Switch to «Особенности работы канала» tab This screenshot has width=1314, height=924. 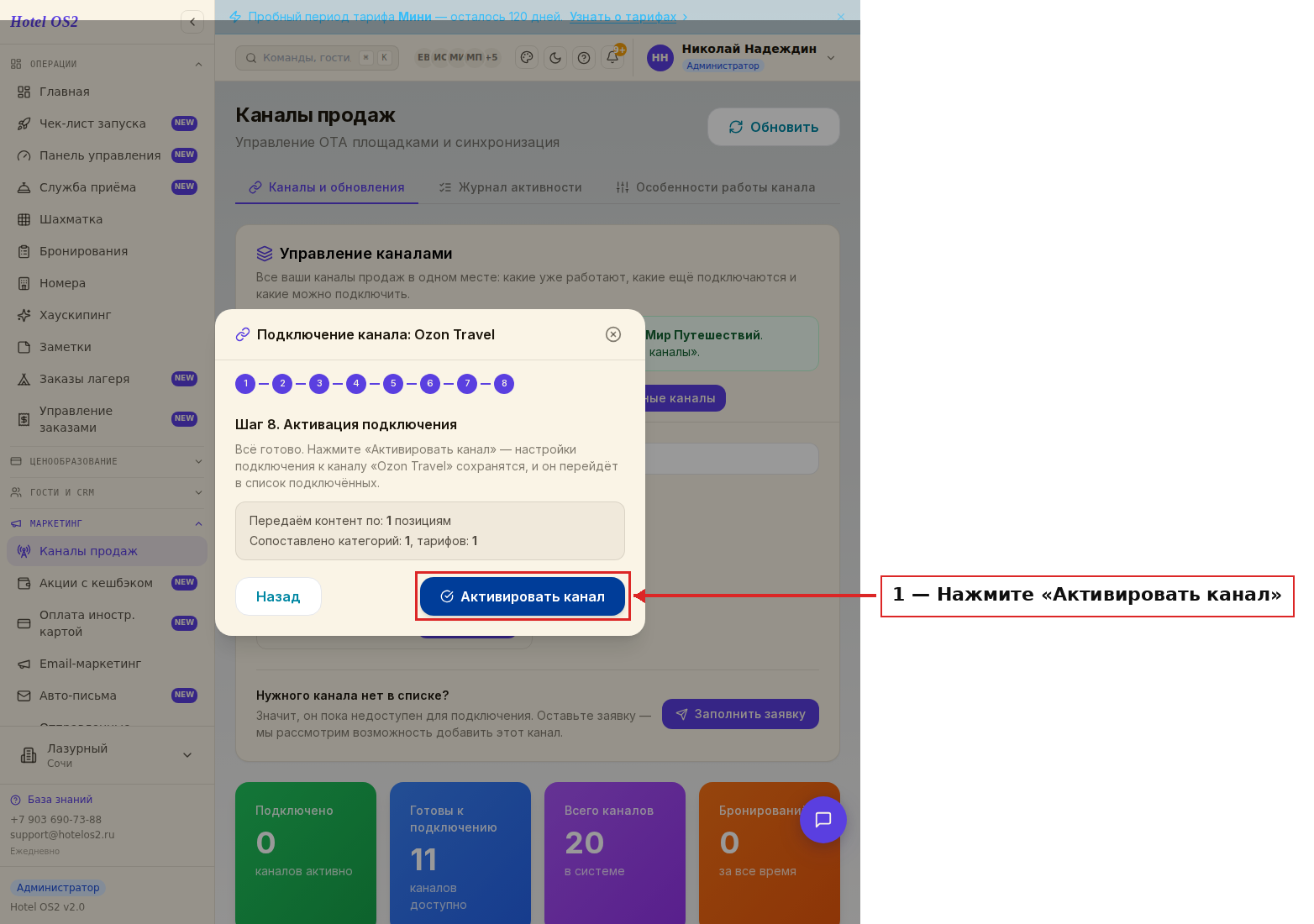(716, 187)
